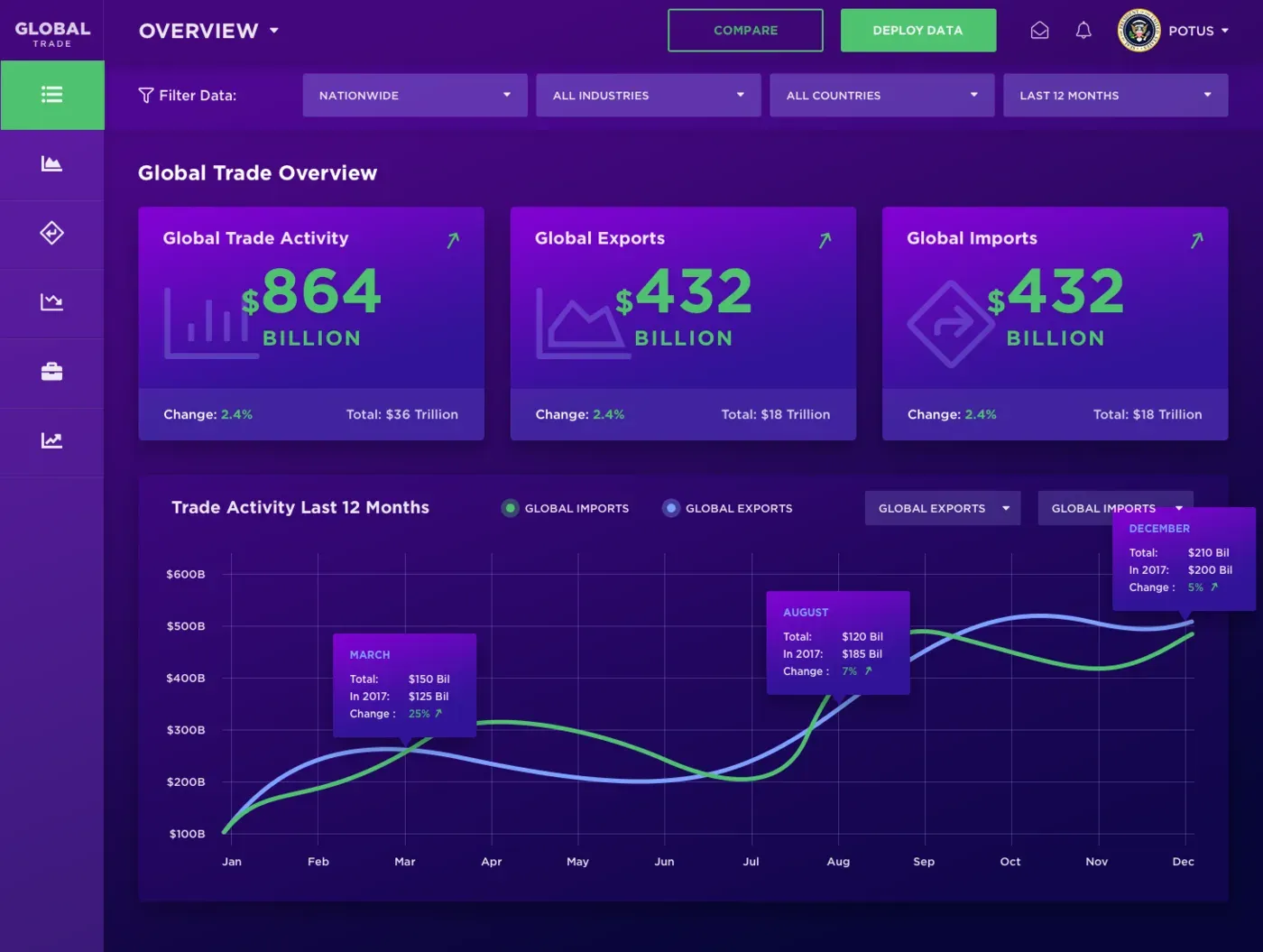Image resolution: width=1263 pixels, height=952 pixels.
Task: Open Global Exports card arrow
Action: 825,240
